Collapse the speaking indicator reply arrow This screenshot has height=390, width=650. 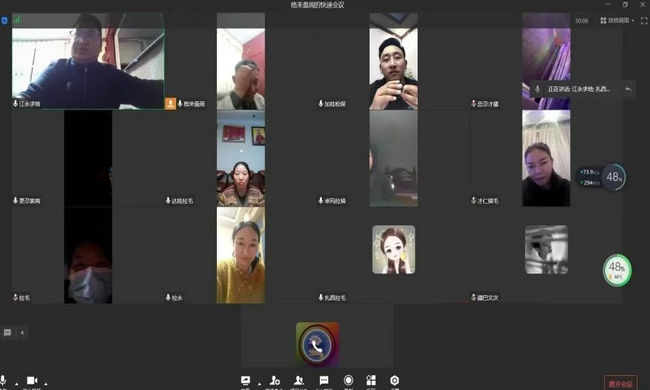point(628,89)
